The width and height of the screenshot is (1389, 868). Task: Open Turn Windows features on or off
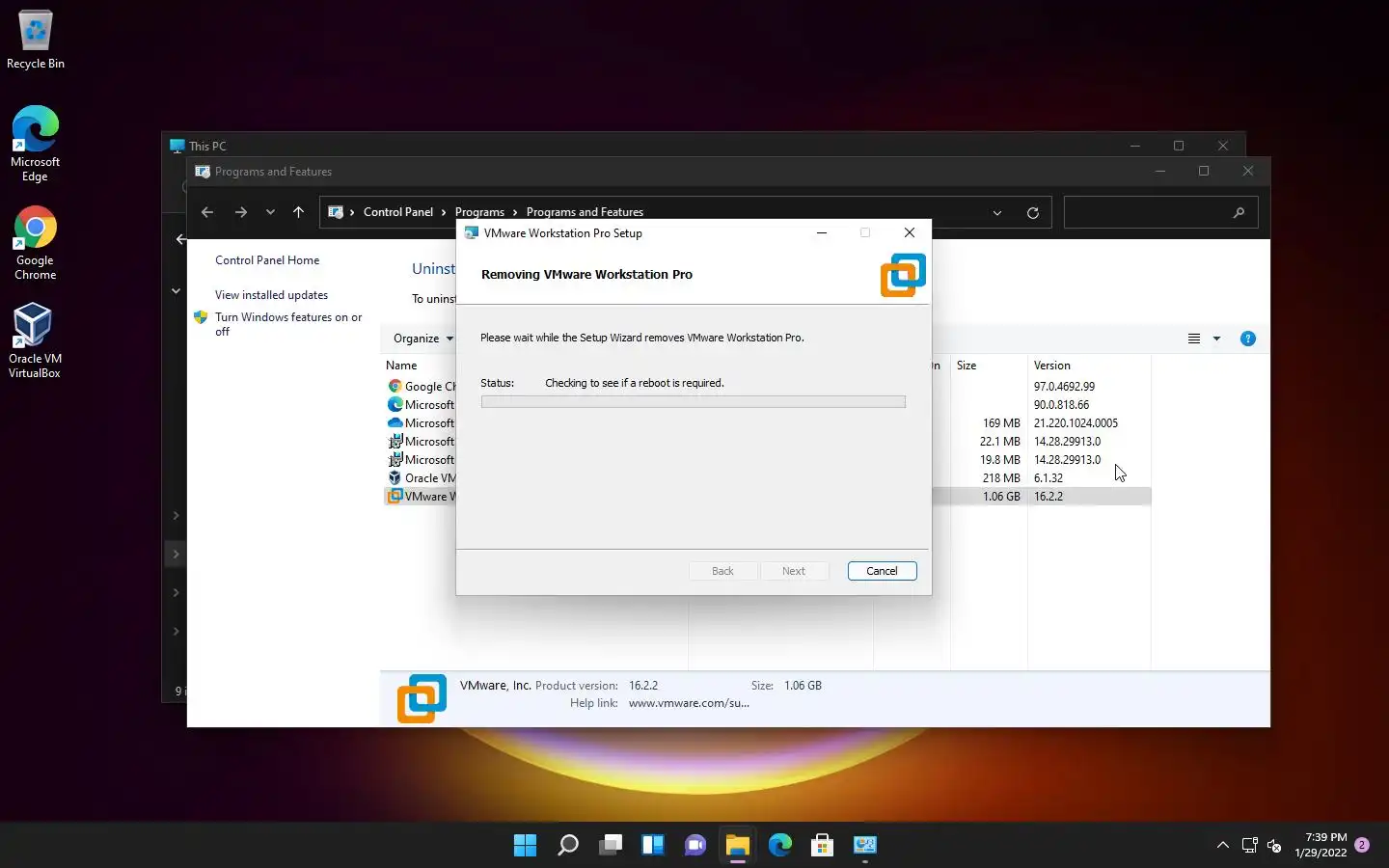288,324
